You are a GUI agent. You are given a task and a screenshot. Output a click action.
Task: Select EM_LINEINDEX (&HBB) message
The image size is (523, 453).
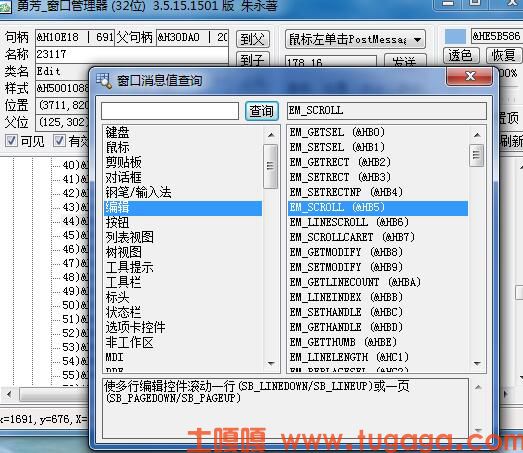378,297
